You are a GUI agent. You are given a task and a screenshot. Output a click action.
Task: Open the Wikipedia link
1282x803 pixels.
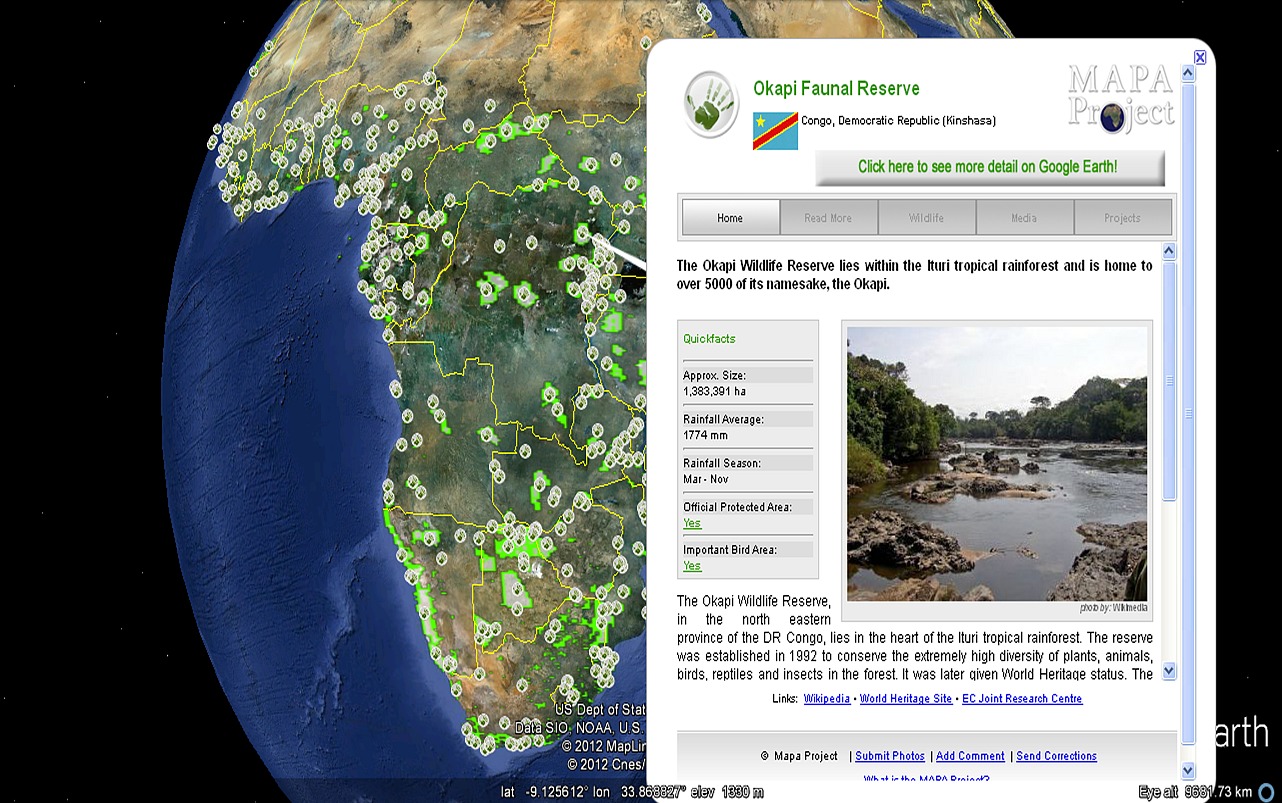point(827,699)
